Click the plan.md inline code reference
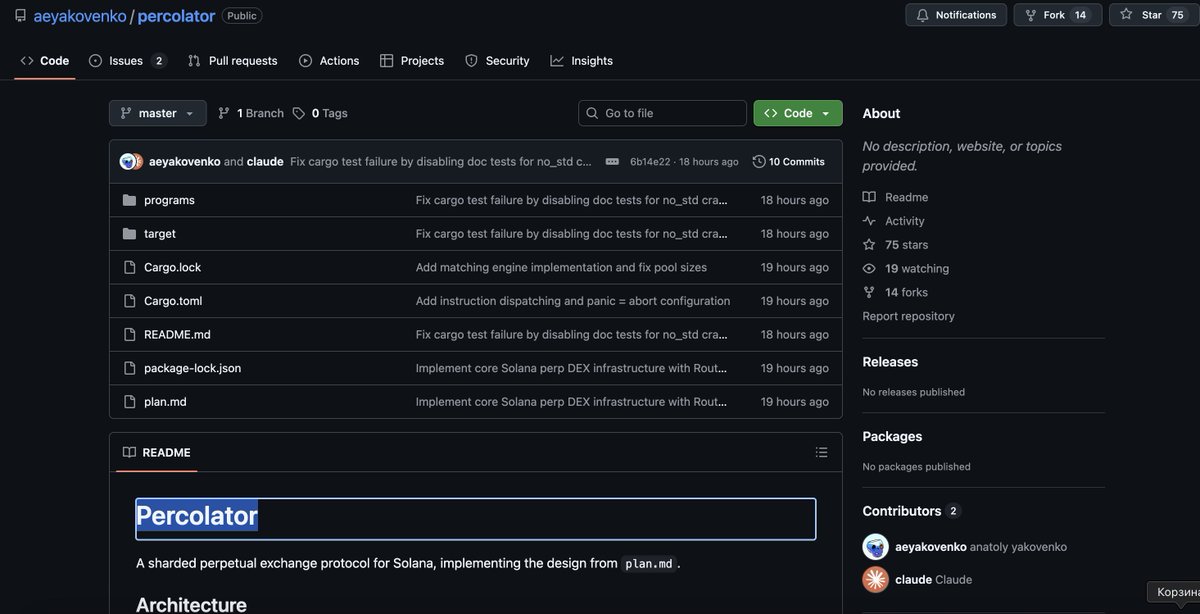 649,563
